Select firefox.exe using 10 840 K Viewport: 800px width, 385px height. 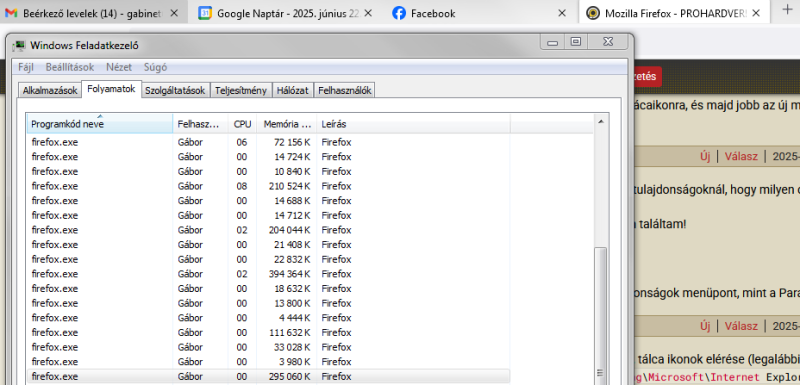(x=268, y=171)
